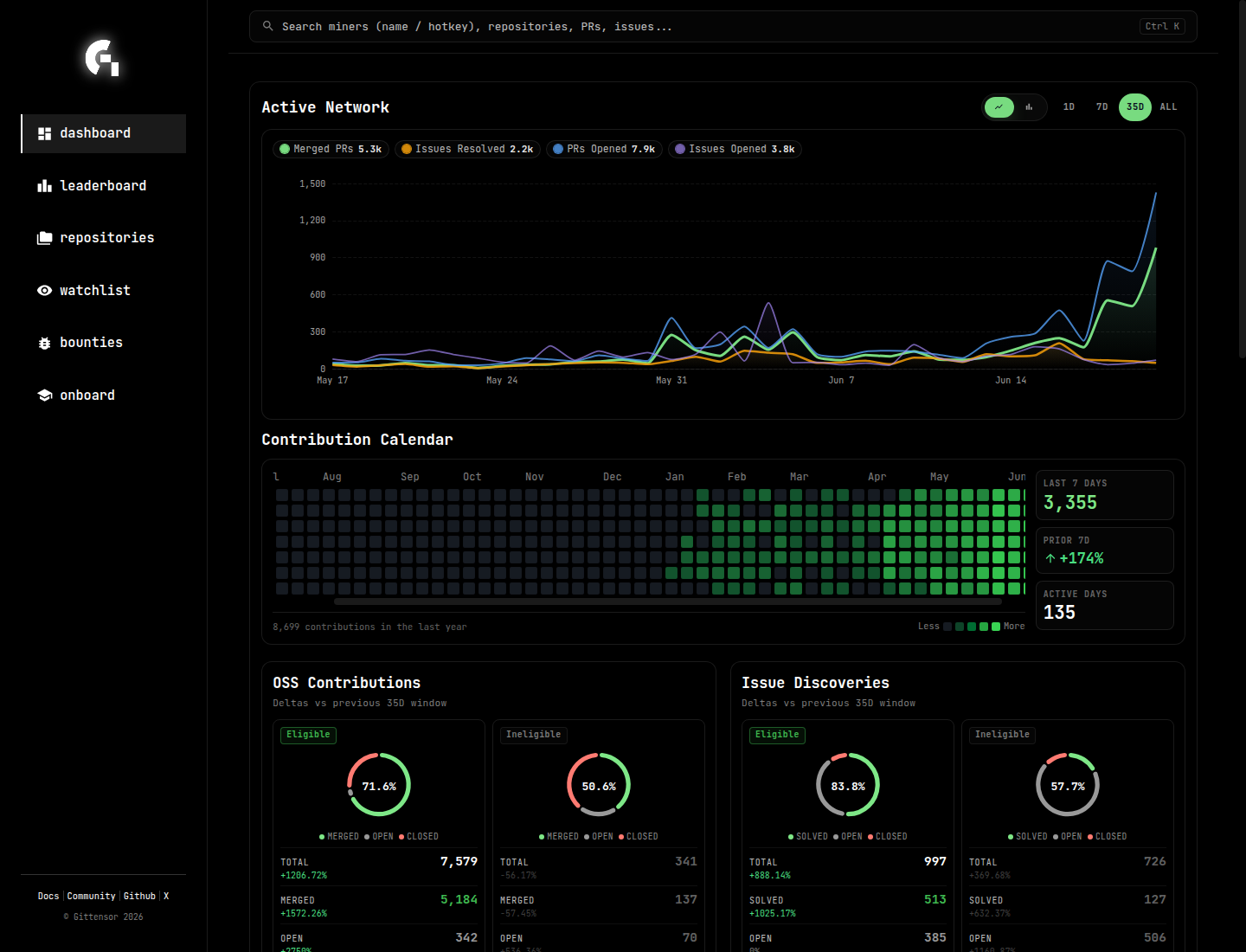
Task: Click the leaderboard bar-chart icon
Action: click(x=45, y=186)
